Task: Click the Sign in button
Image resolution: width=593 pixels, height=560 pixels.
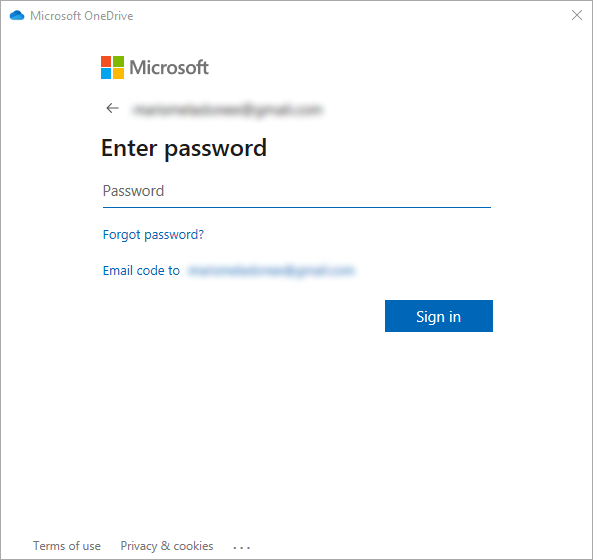Action: [x=439, y=316]
